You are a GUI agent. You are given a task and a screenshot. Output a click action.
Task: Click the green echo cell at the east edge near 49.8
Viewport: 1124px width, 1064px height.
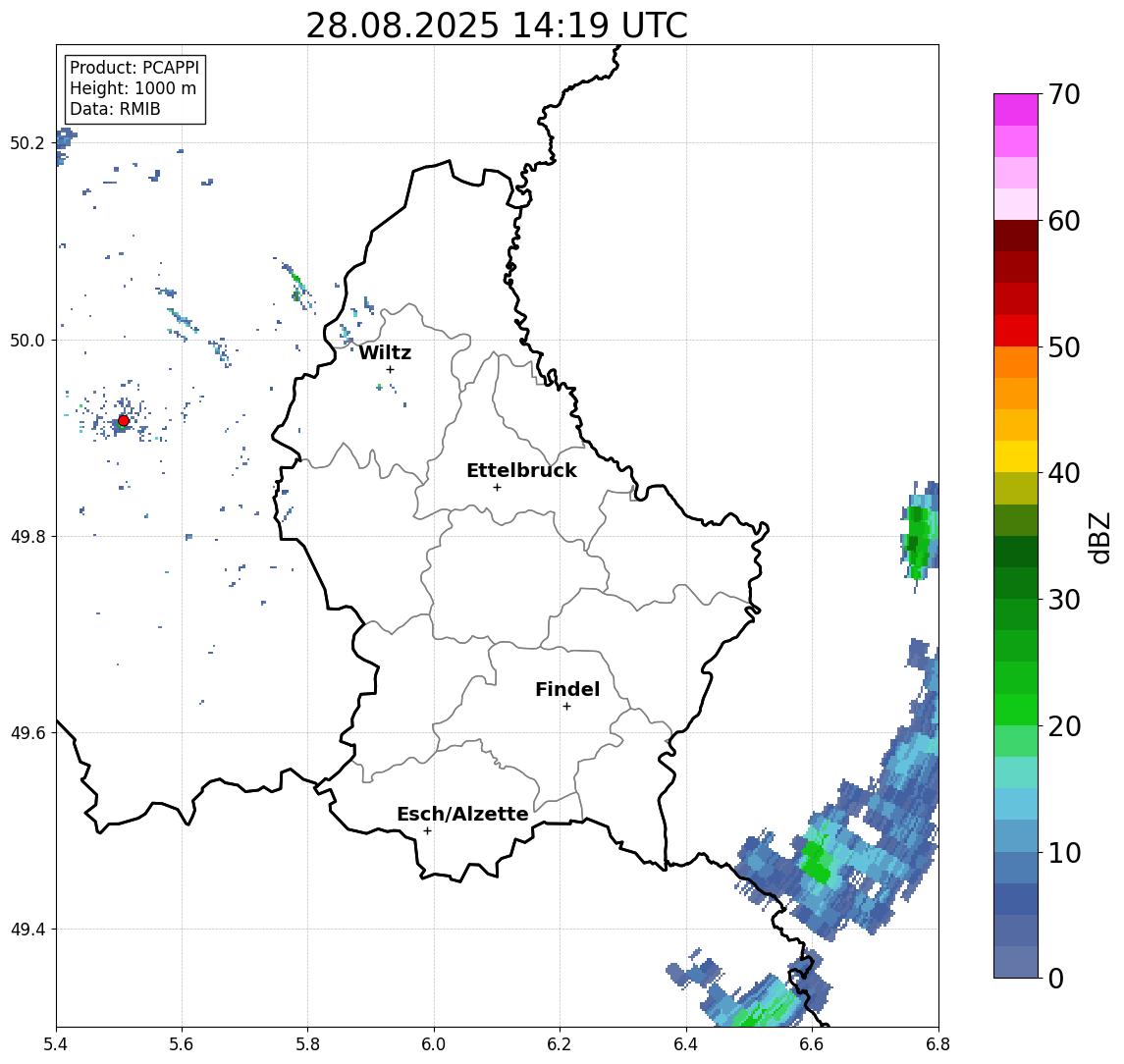pos(919,541)
